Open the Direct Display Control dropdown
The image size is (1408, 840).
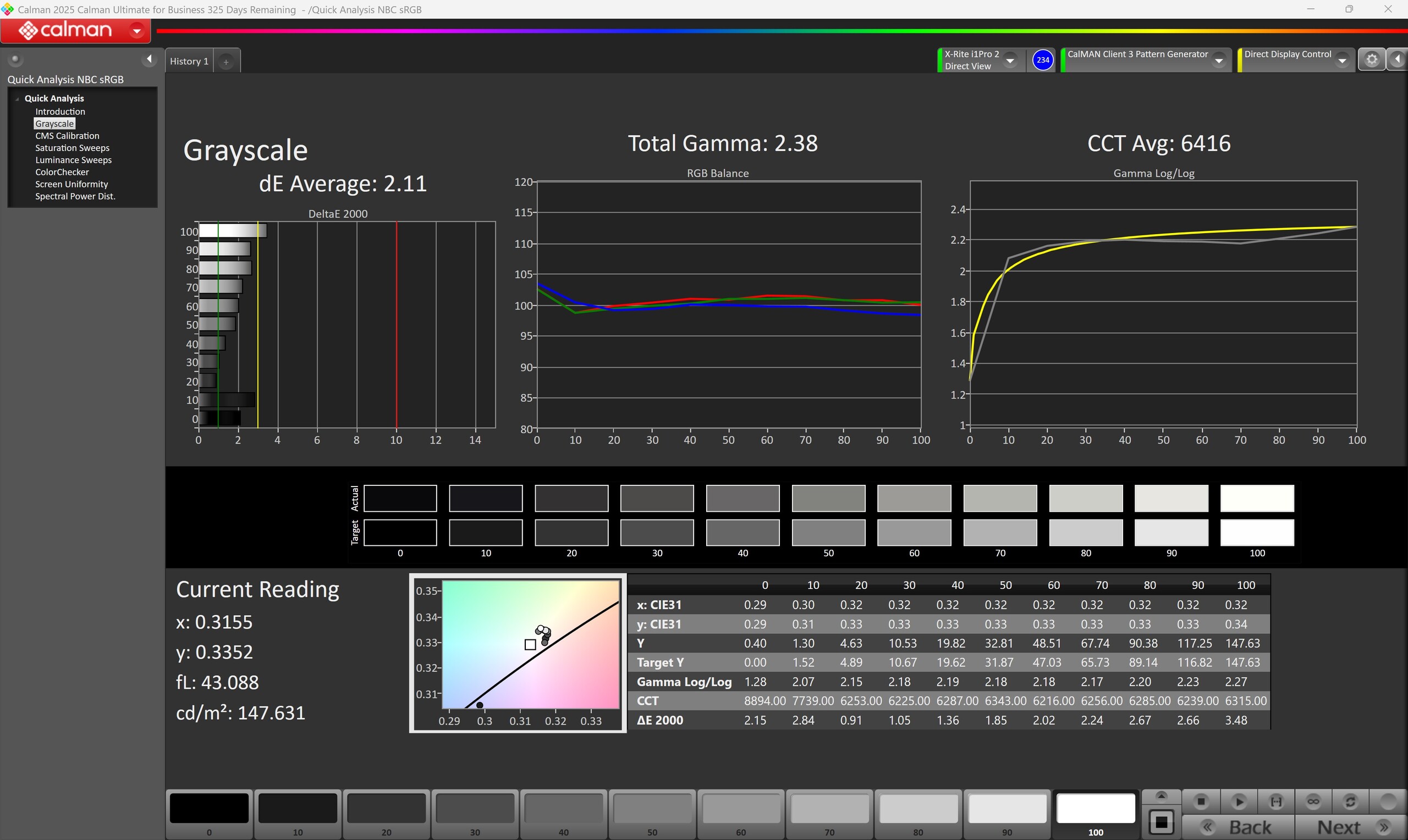(1342, 60)
